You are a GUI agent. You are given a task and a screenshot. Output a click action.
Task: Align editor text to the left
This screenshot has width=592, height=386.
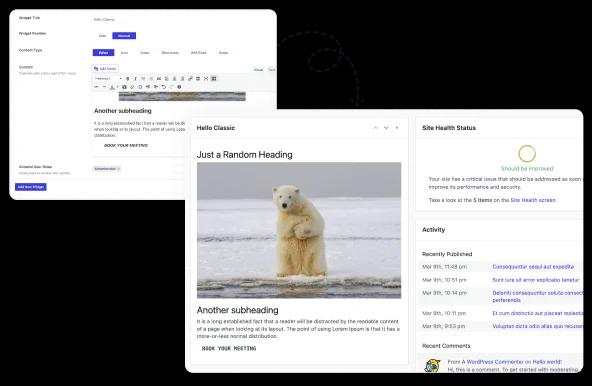(x=166, y=79)
